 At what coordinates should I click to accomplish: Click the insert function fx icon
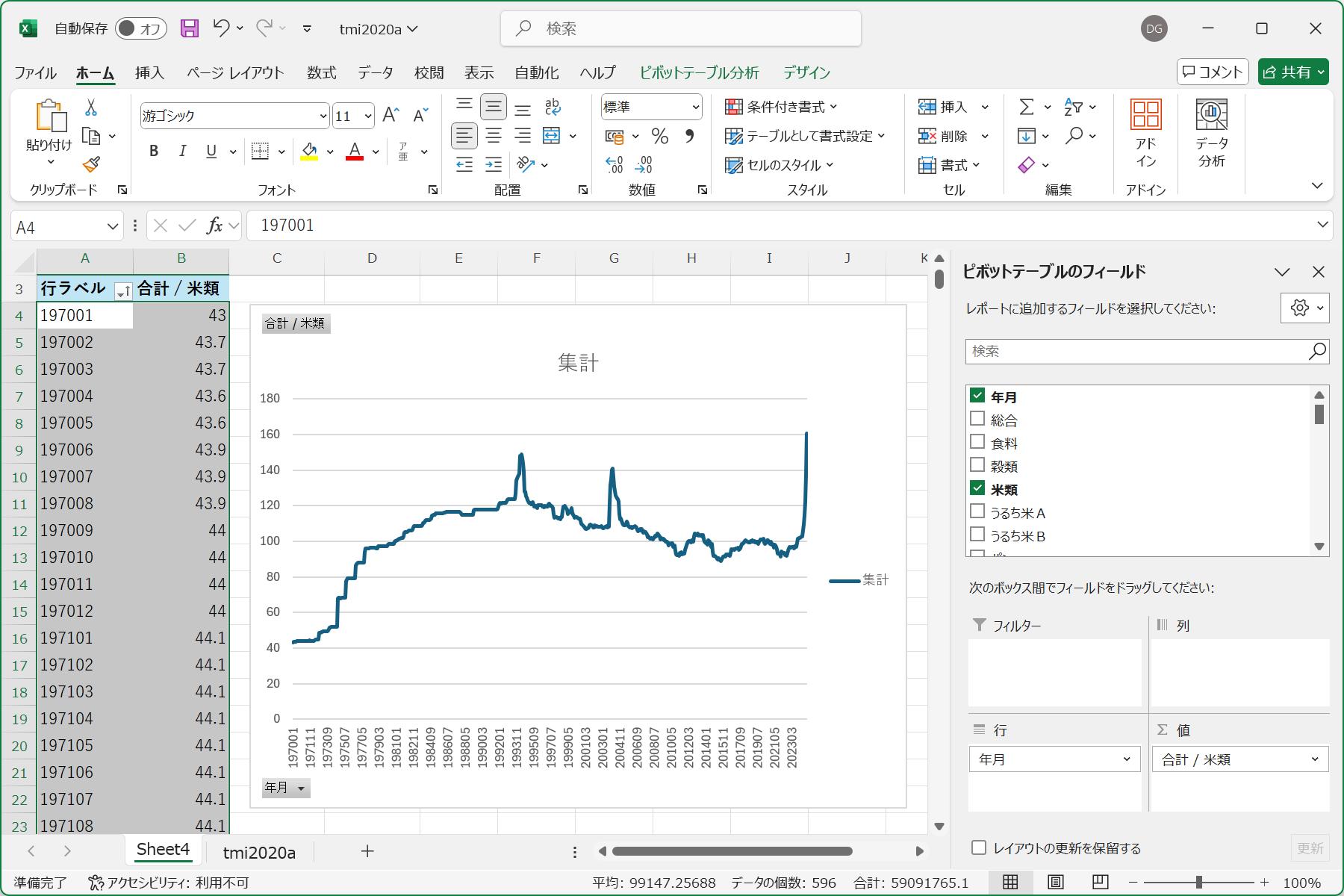pos(214,225)
